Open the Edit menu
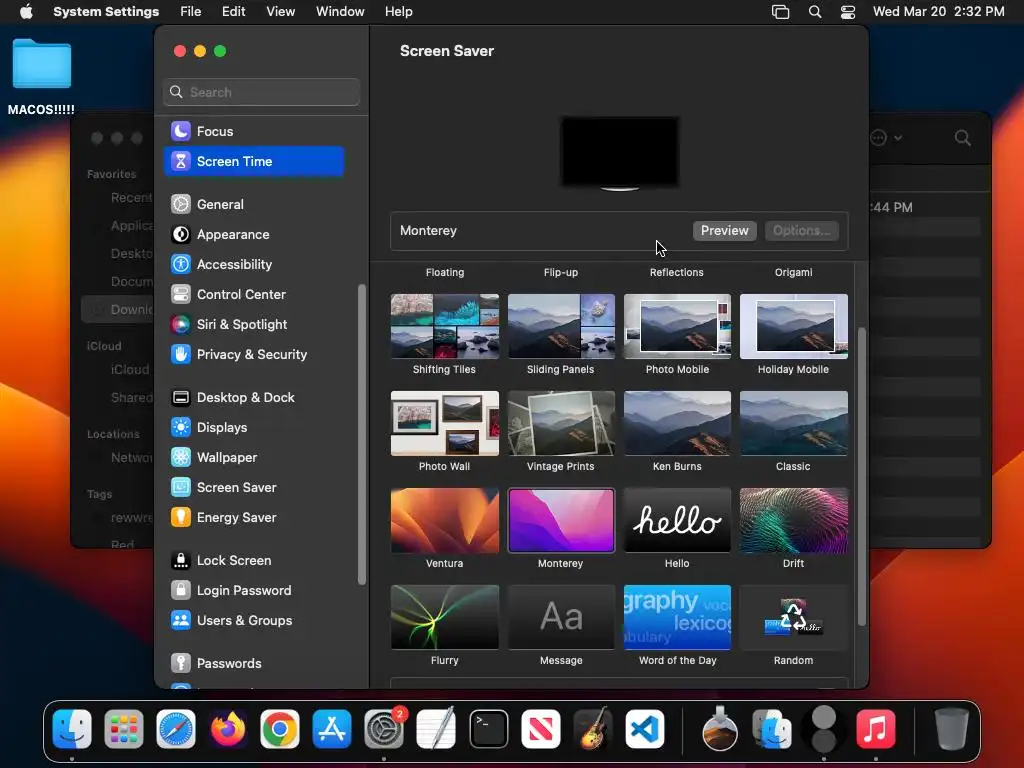Screen dimensions: 1024x768 233,12
